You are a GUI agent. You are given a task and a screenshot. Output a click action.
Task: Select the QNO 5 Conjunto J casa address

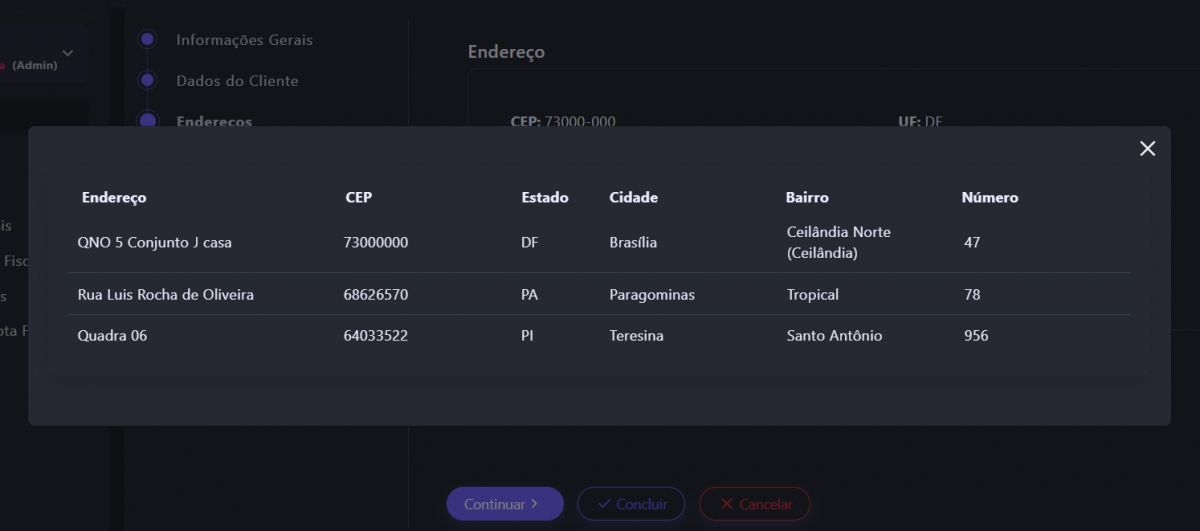click(154, 243)
